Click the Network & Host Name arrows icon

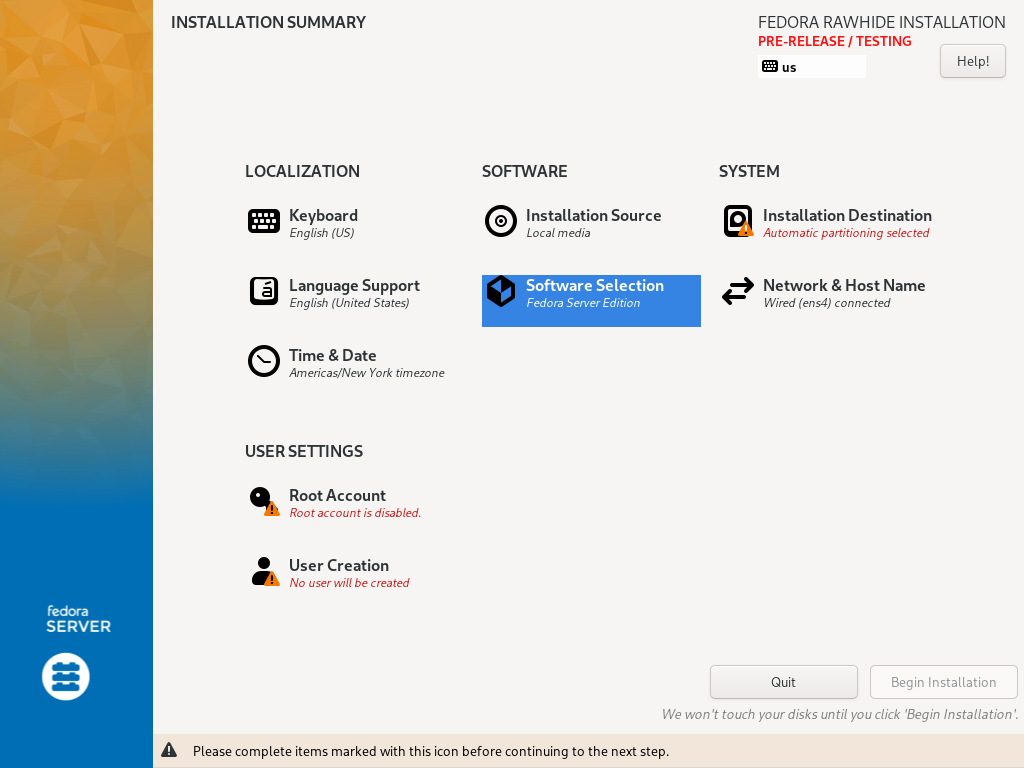pos(738,291)
